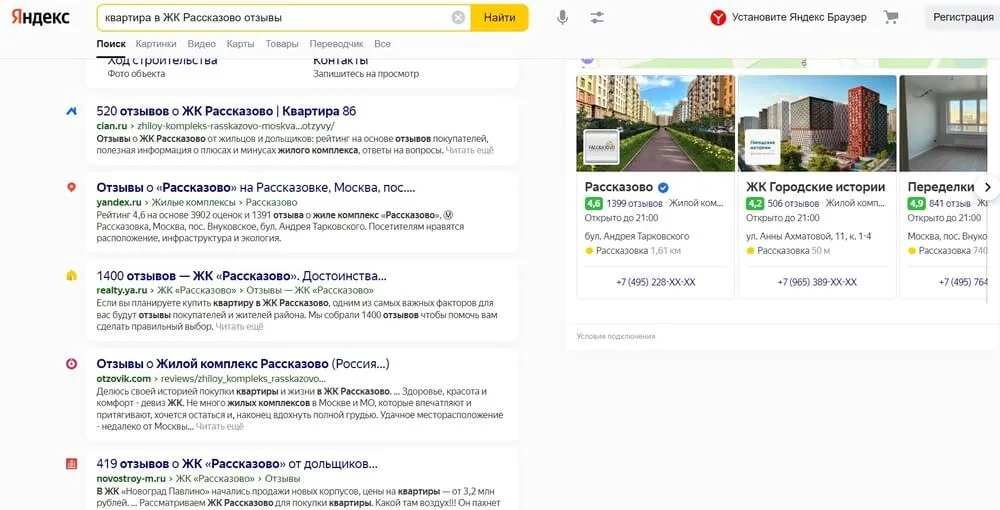The width and height of the screenshot is (1000, 510).
Task: Click 'ул. Анны Ахматовой, 11, к. 1-4' address
Action: click(809, 236)
